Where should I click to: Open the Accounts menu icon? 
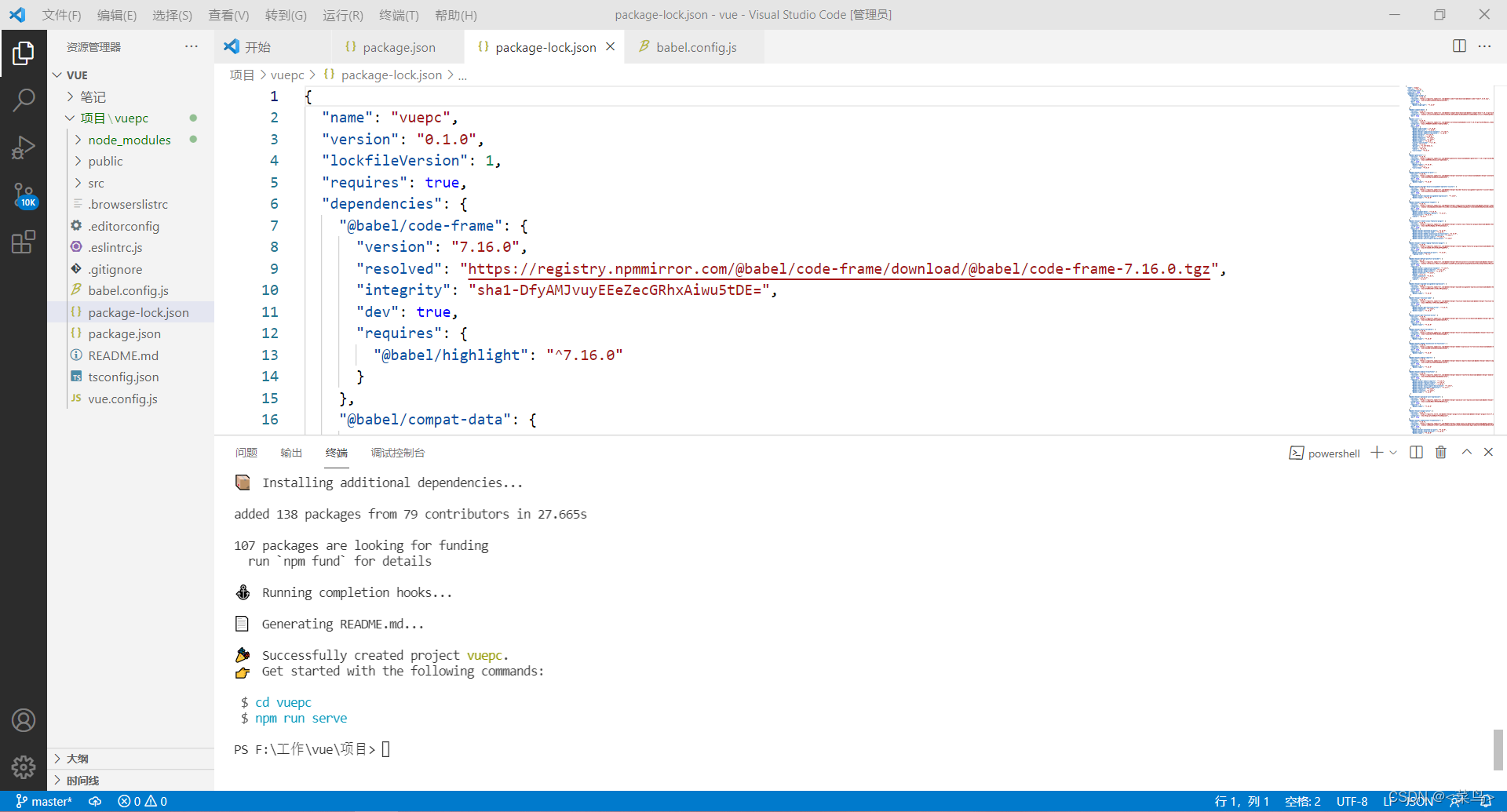pos(24,720)
